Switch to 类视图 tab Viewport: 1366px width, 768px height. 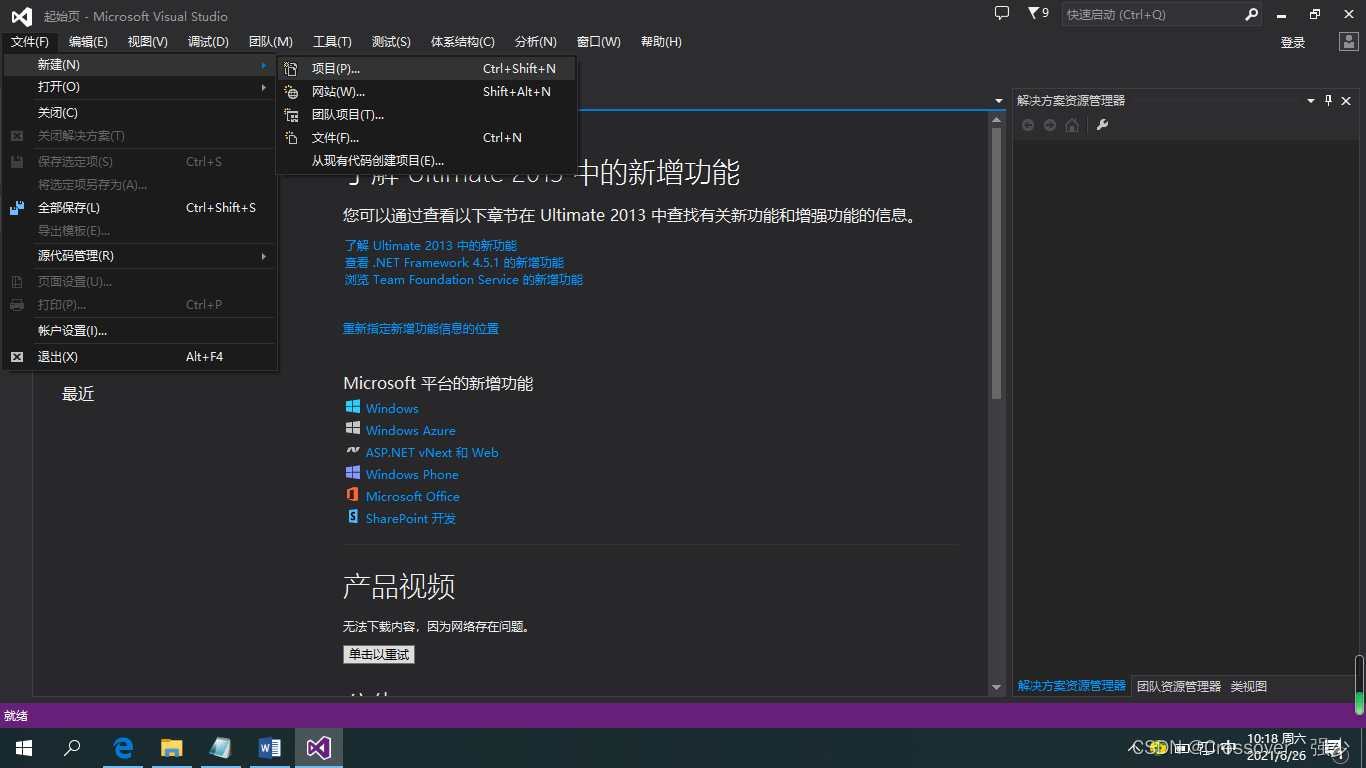(x=1249, y=687)
